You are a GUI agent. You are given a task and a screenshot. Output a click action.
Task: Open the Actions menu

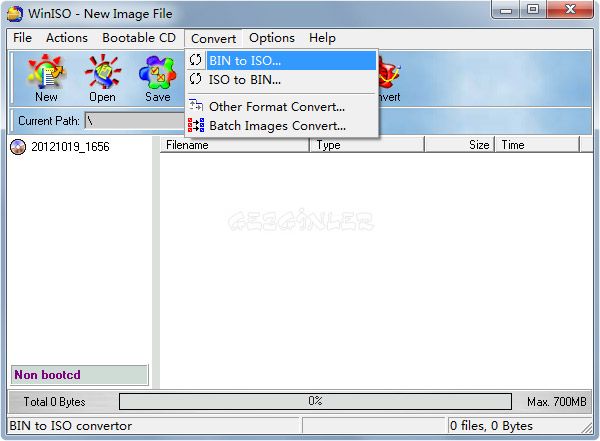coord(67,38)
